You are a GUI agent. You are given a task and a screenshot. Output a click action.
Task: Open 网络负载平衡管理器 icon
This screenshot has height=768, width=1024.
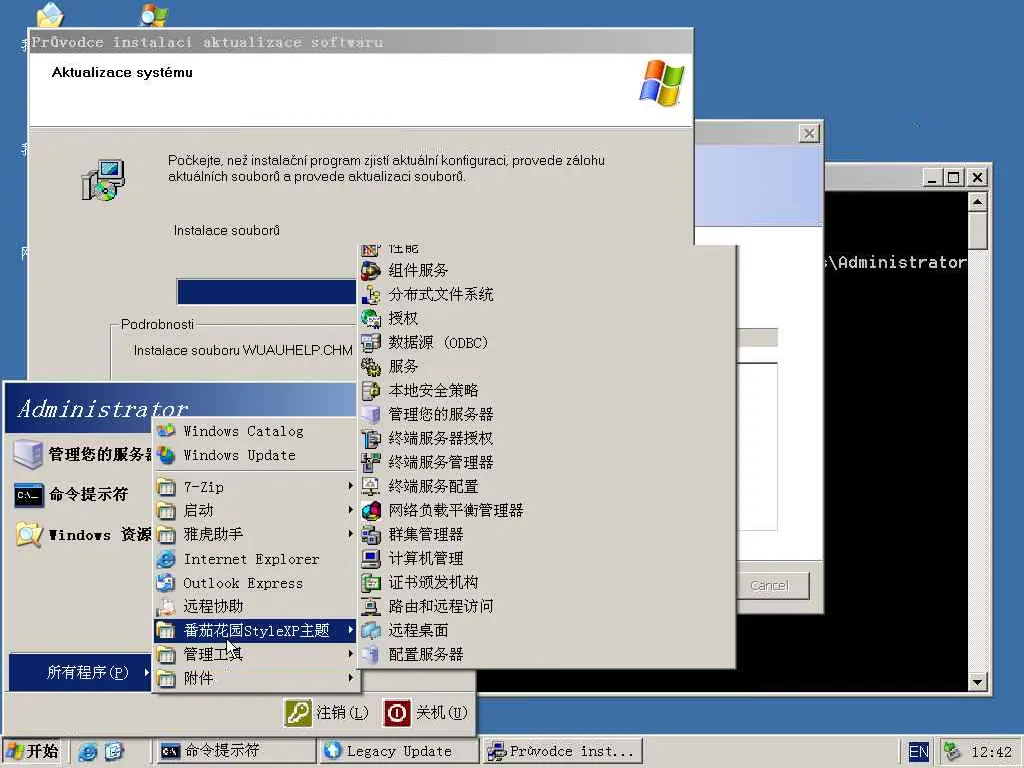click(x=371, y=510)
